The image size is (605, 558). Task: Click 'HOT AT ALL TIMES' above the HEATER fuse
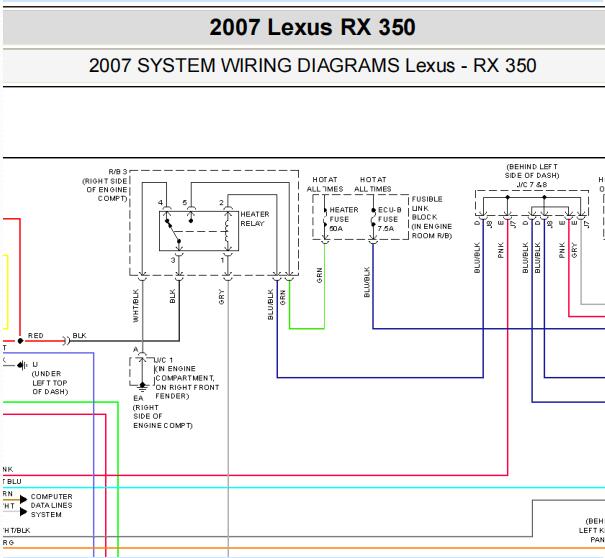tap(325, 184)
